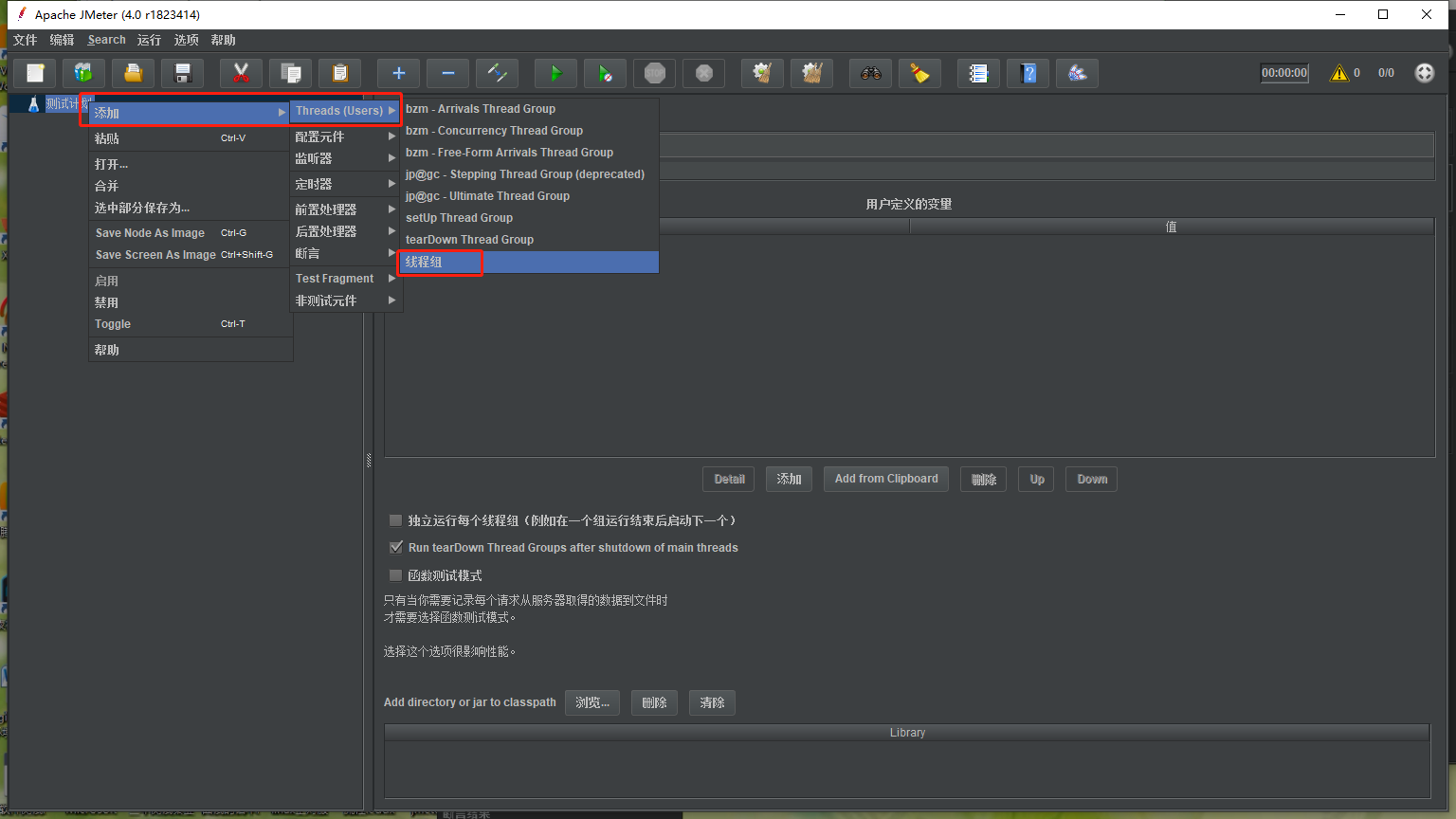Click the Shutdown test icon
Viewport: 1456px width, 819px height.
703,73
